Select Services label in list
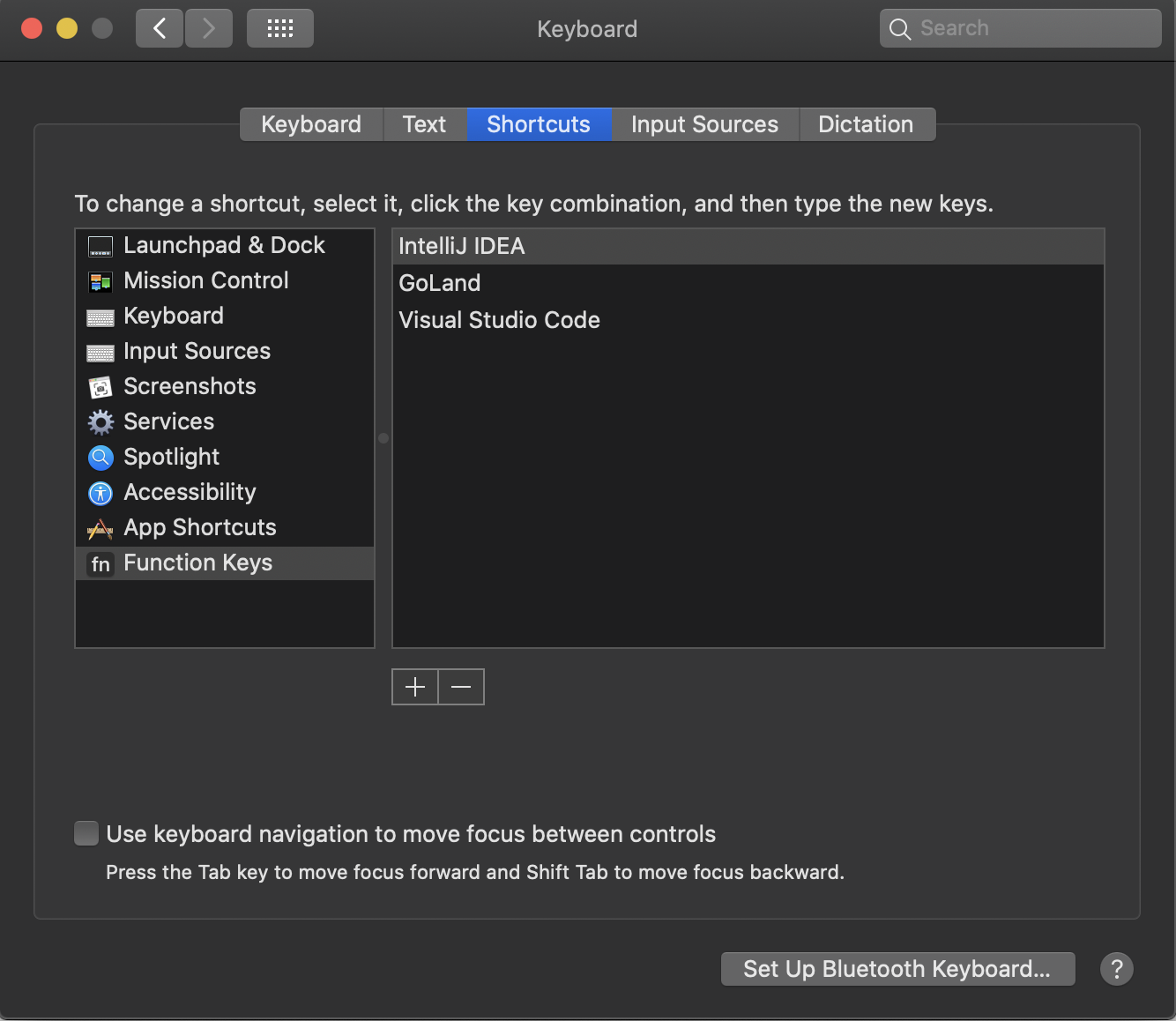Viewport: 1176px width, 1021px height. click(168, 421)
